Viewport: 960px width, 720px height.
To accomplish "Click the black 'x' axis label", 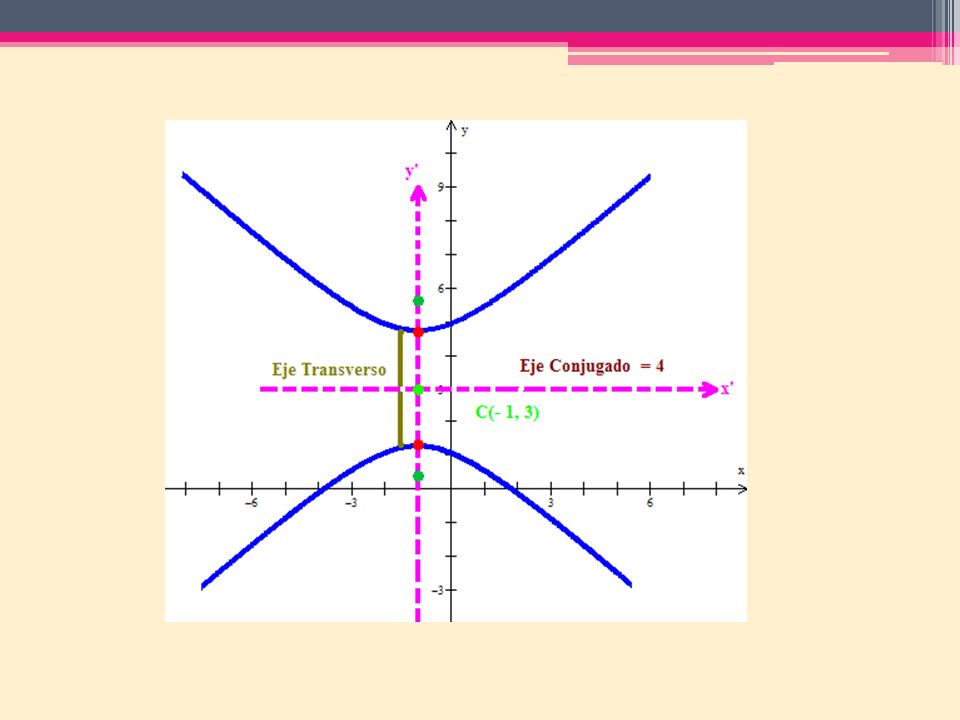I will (741, 470).
